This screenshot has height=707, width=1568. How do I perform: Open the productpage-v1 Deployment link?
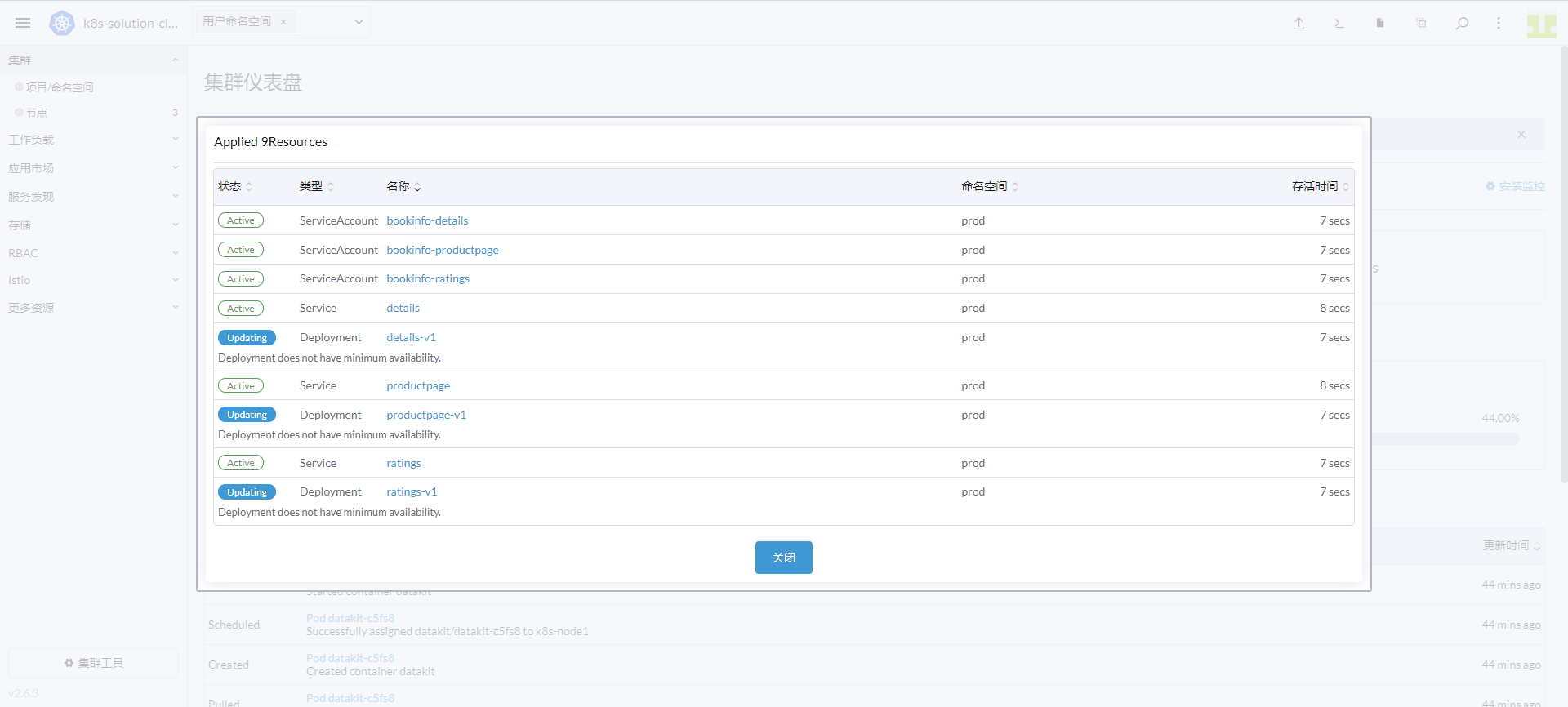426,415
